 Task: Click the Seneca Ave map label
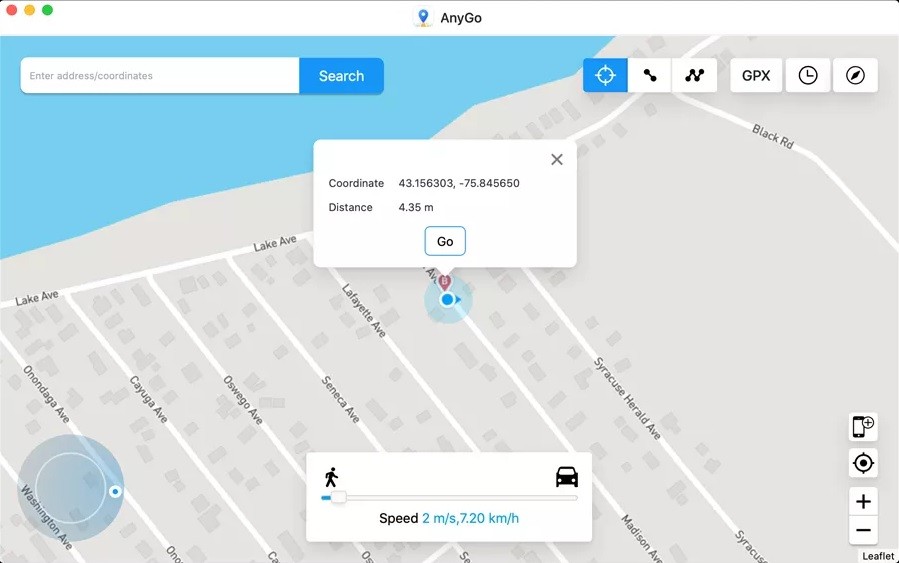[341, 400]
